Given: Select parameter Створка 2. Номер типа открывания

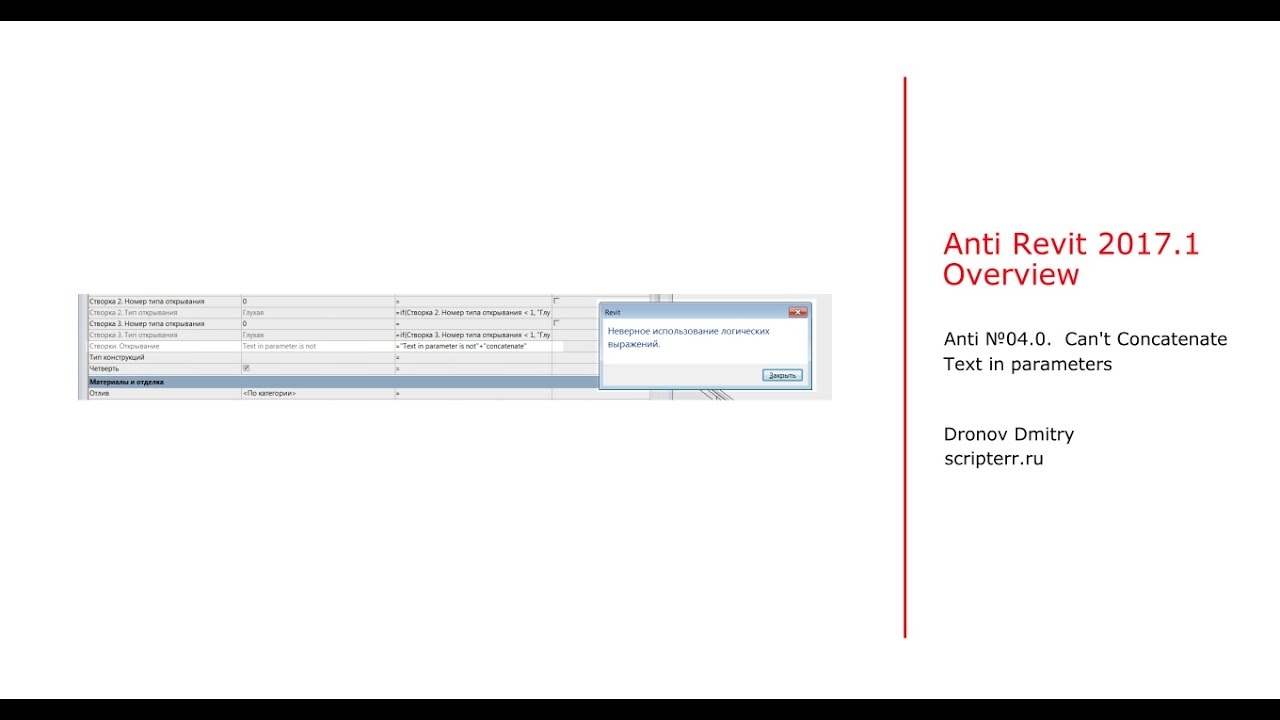Looking at the screenshot, I should [147, 301].
